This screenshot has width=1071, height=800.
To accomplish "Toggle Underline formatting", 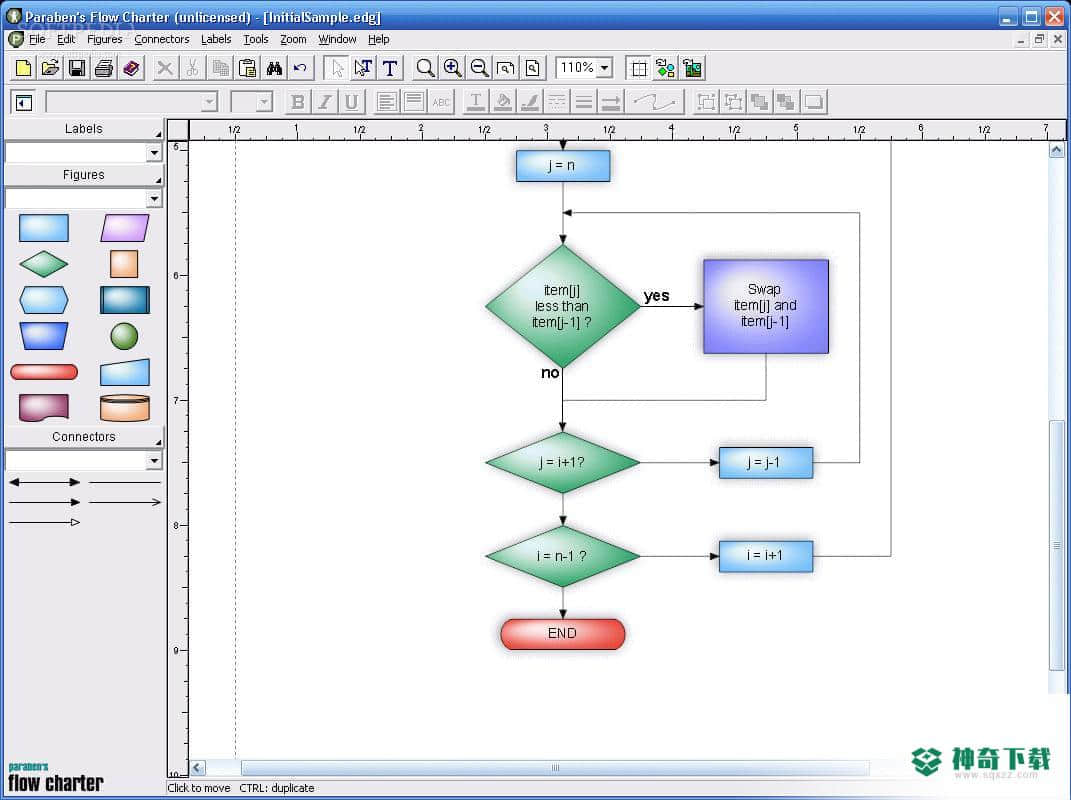I will (x=351, y=102).
